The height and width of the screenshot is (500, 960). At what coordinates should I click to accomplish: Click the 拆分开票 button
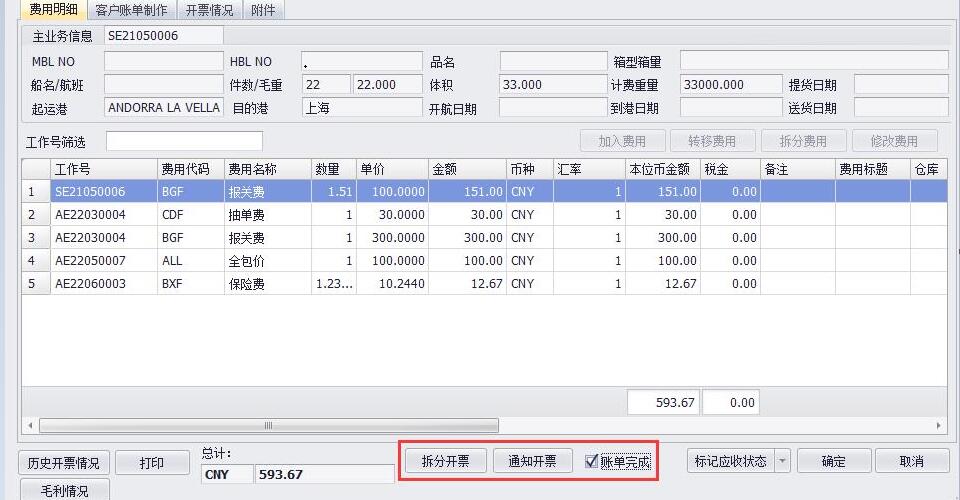pyautogui.click(x=446, y=461)
